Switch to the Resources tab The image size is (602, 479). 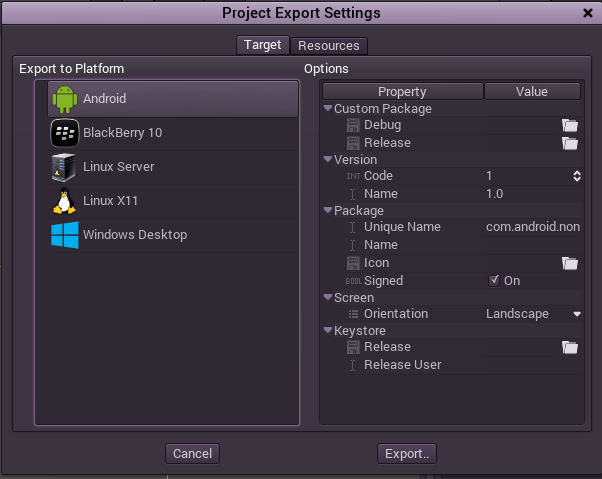[x=329, y=45]
